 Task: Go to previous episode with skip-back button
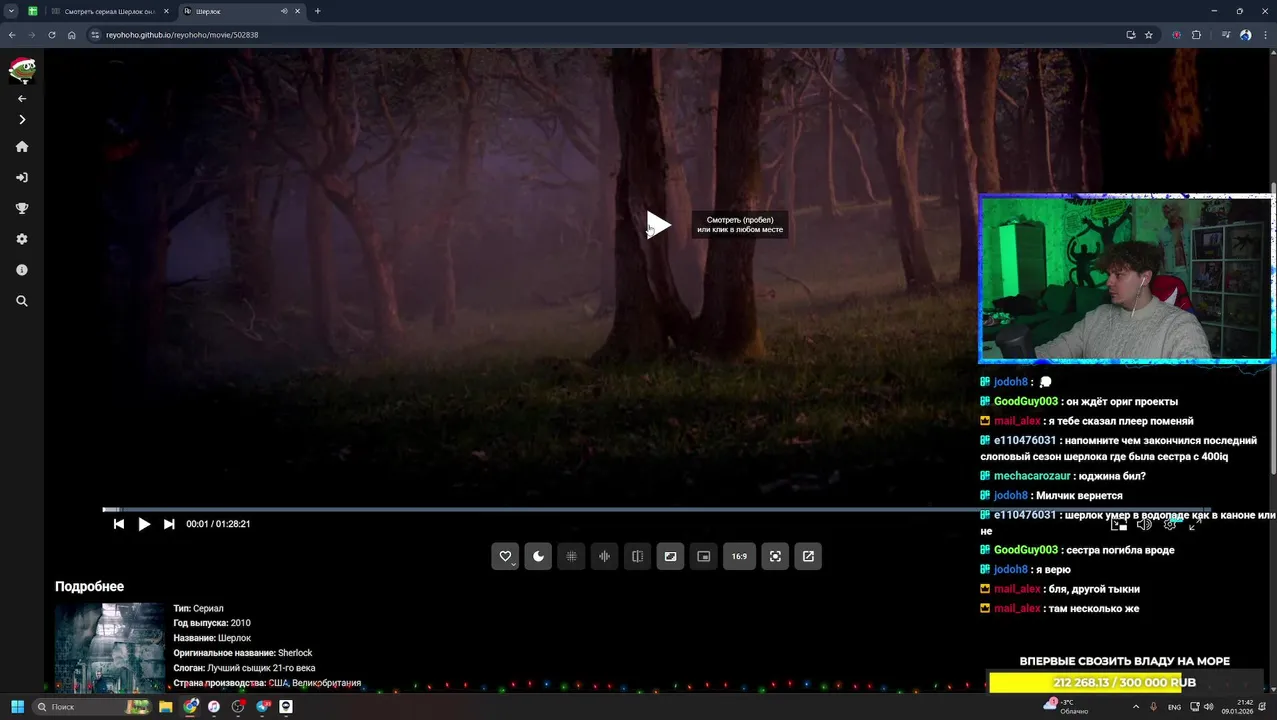[119, 524]
